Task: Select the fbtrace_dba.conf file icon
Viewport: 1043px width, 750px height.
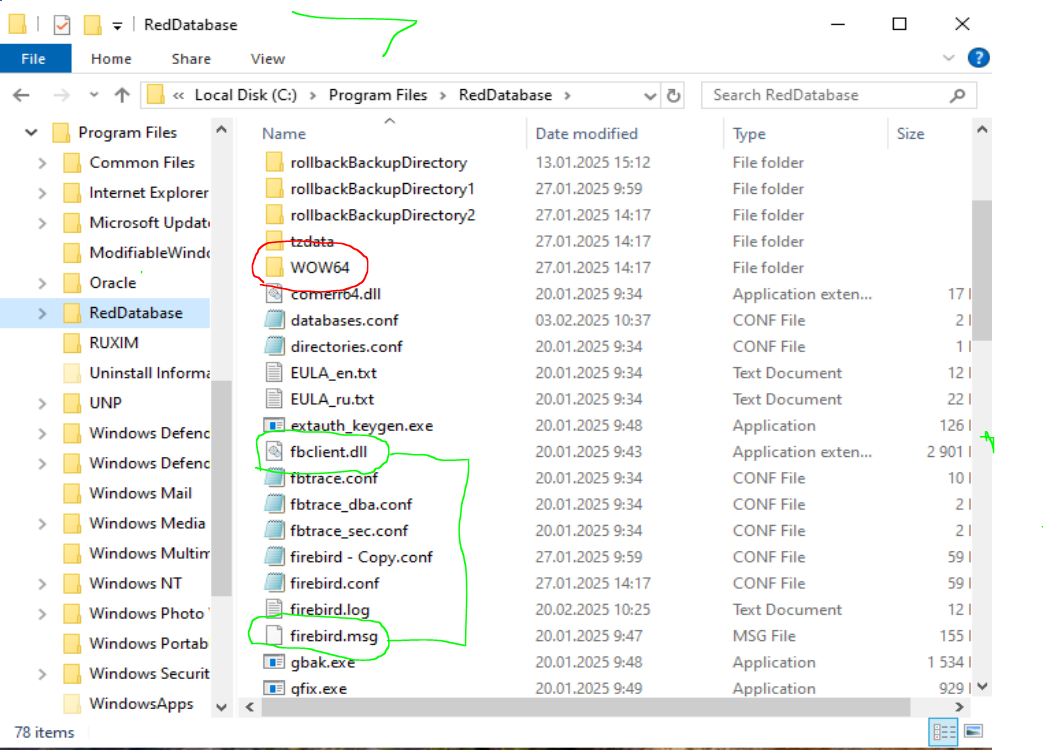Action: pos(274,504)
